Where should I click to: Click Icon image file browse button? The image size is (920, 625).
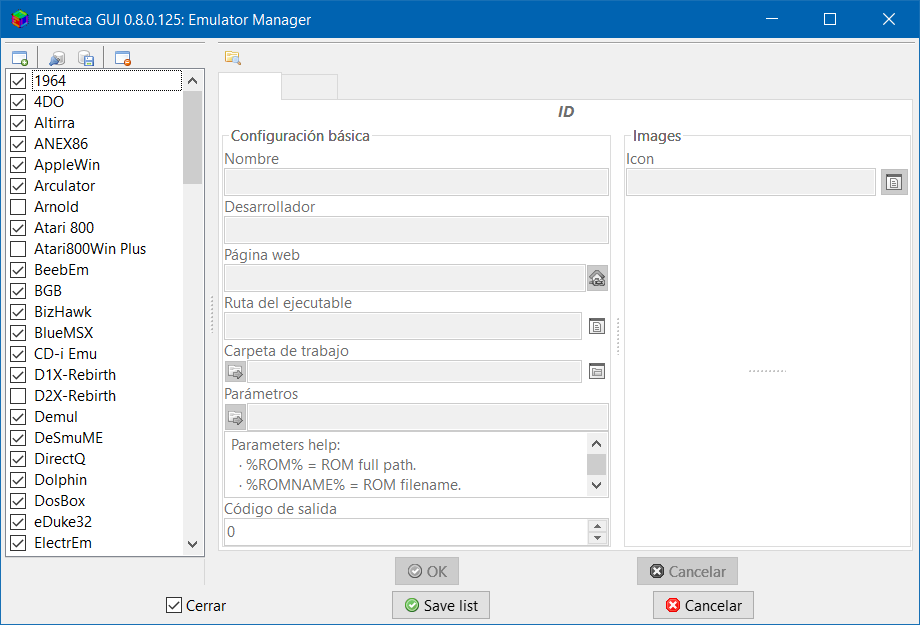pos(894,183)
